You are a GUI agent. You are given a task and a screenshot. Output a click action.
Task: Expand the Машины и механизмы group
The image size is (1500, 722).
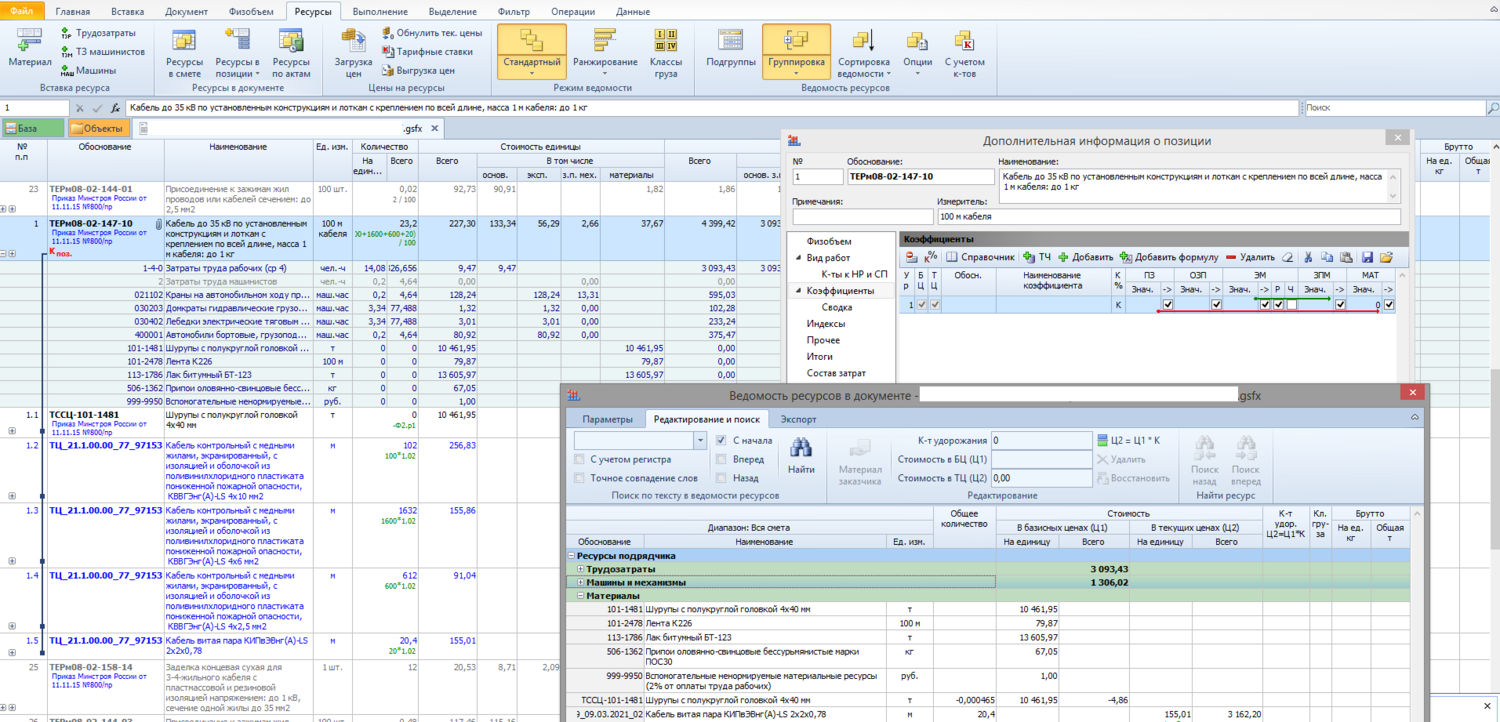pyautogui.click(x=580, y=582)
